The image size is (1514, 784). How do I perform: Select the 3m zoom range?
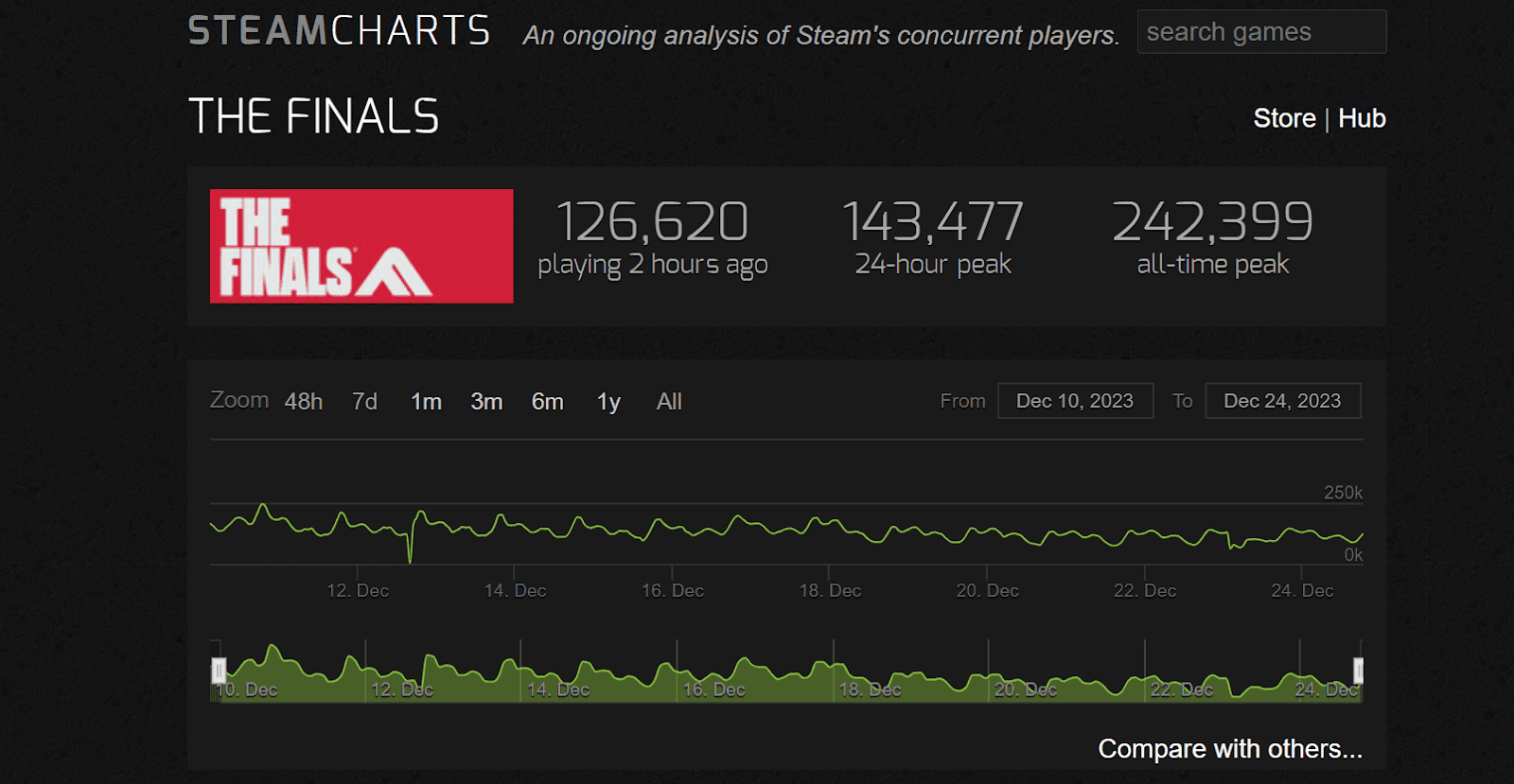[486, 402]
